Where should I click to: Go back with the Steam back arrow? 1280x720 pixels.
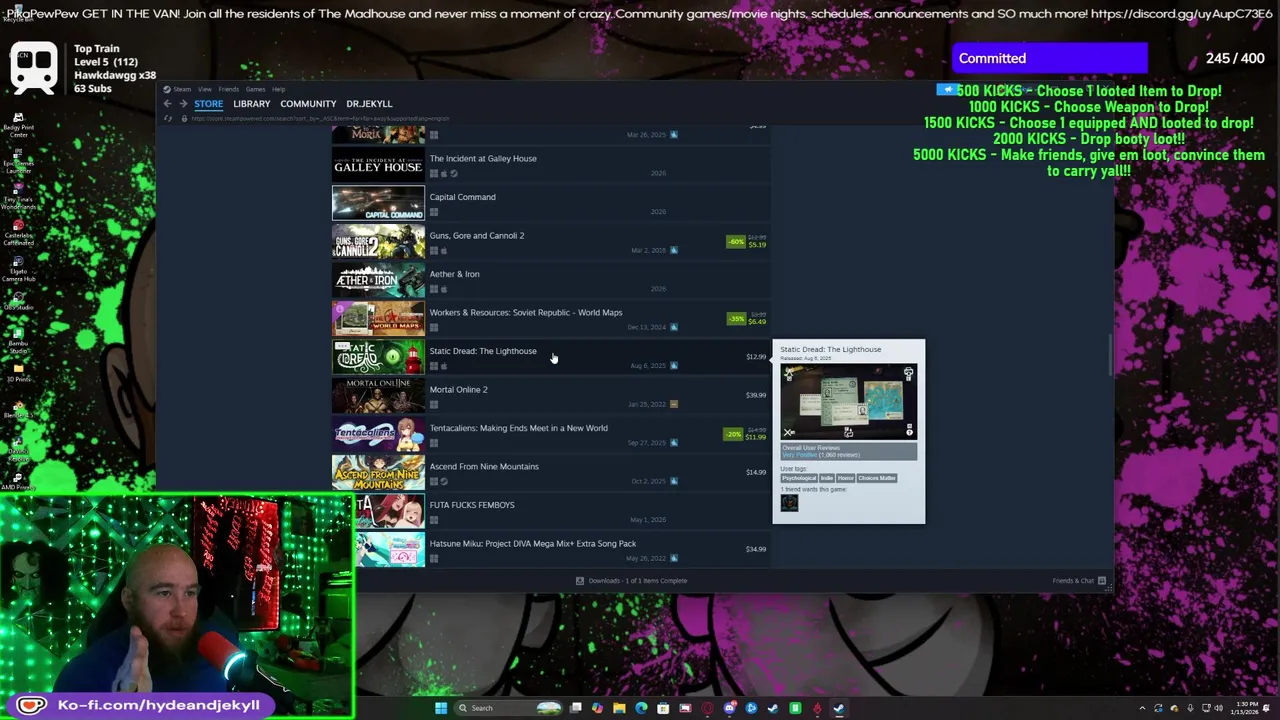[167, 104]
